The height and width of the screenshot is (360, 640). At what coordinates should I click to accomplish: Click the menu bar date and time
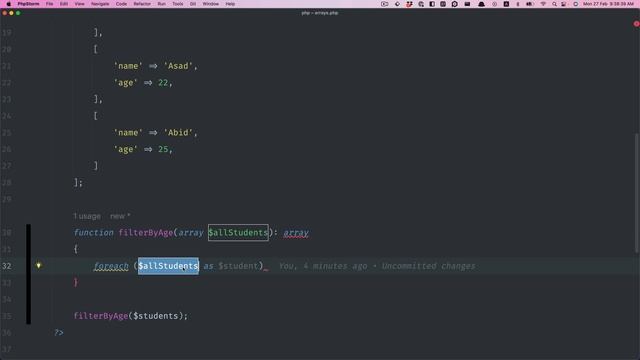pos(608,4)
